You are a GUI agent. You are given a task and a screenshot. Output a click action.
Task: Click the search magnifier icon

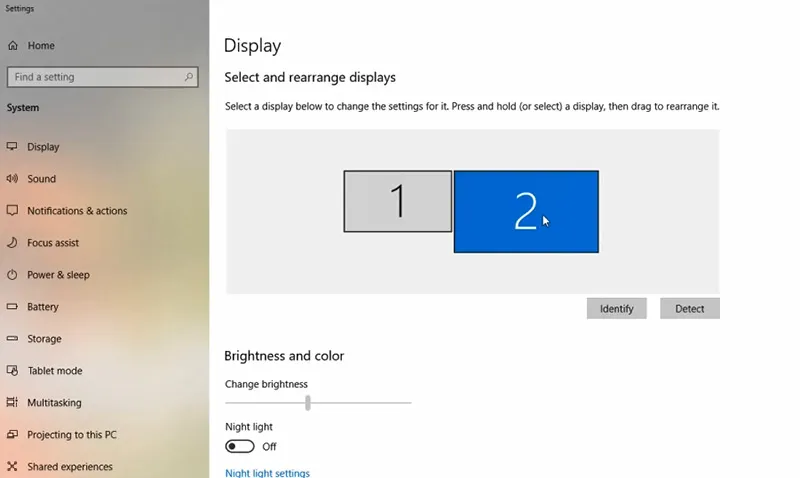coord(188,77)
